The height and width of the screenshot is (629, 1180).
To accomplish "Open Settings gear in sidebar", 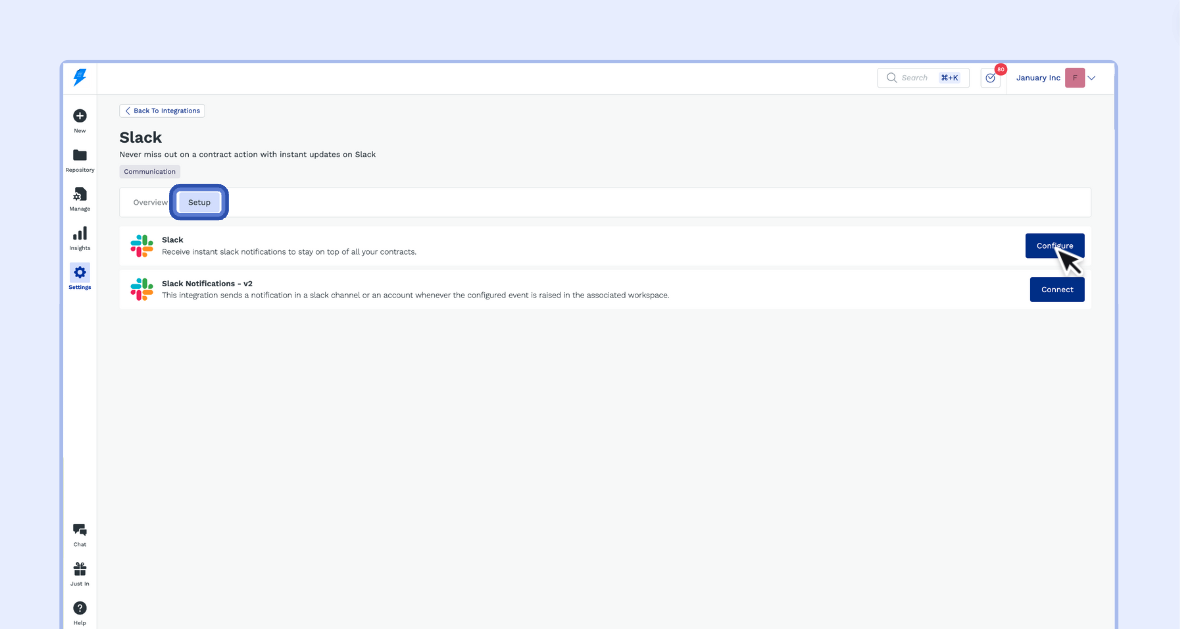I will pos(80,276).
